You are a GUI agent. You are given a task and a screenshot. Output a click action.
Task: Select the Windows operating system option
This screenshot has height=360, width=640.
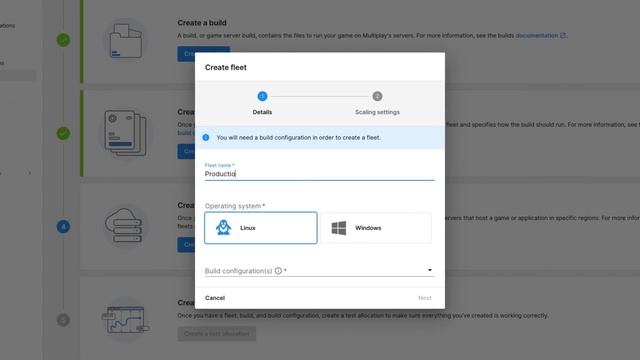tap(376, 228)
